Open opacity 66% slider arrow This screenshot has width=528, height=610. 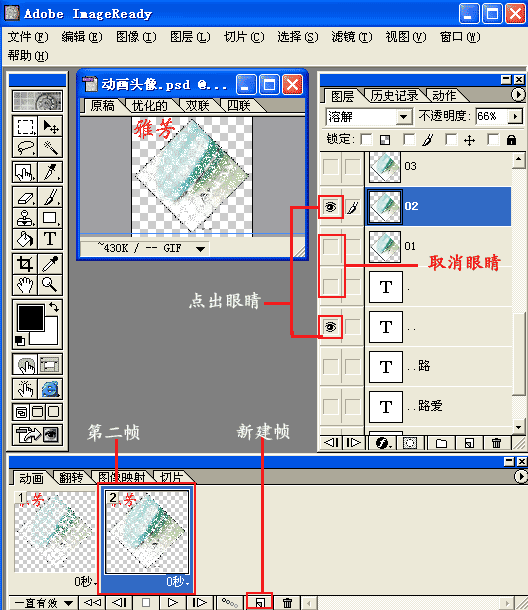[x=515, y=116]
